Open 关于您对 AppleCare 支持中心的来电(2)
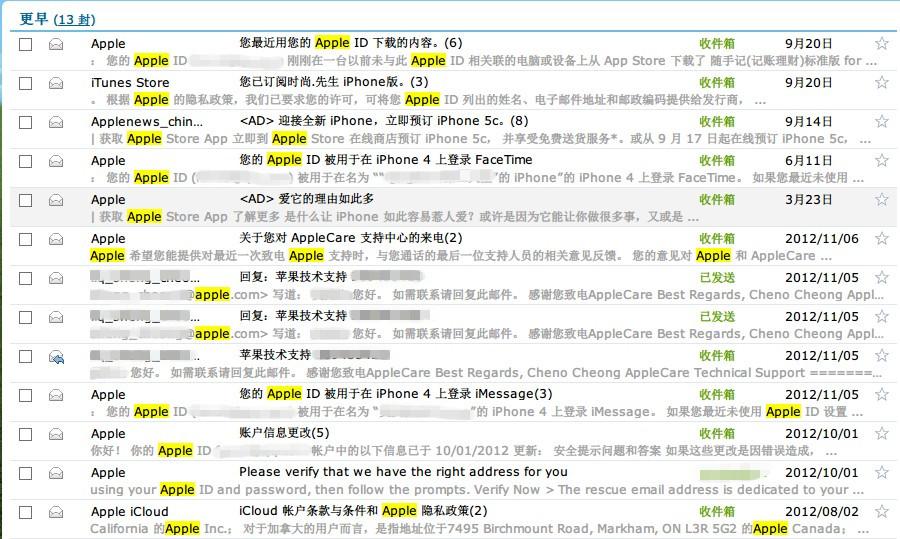Image resolution: width=900 pixels, height=539 pixels. tap(351, 238)
